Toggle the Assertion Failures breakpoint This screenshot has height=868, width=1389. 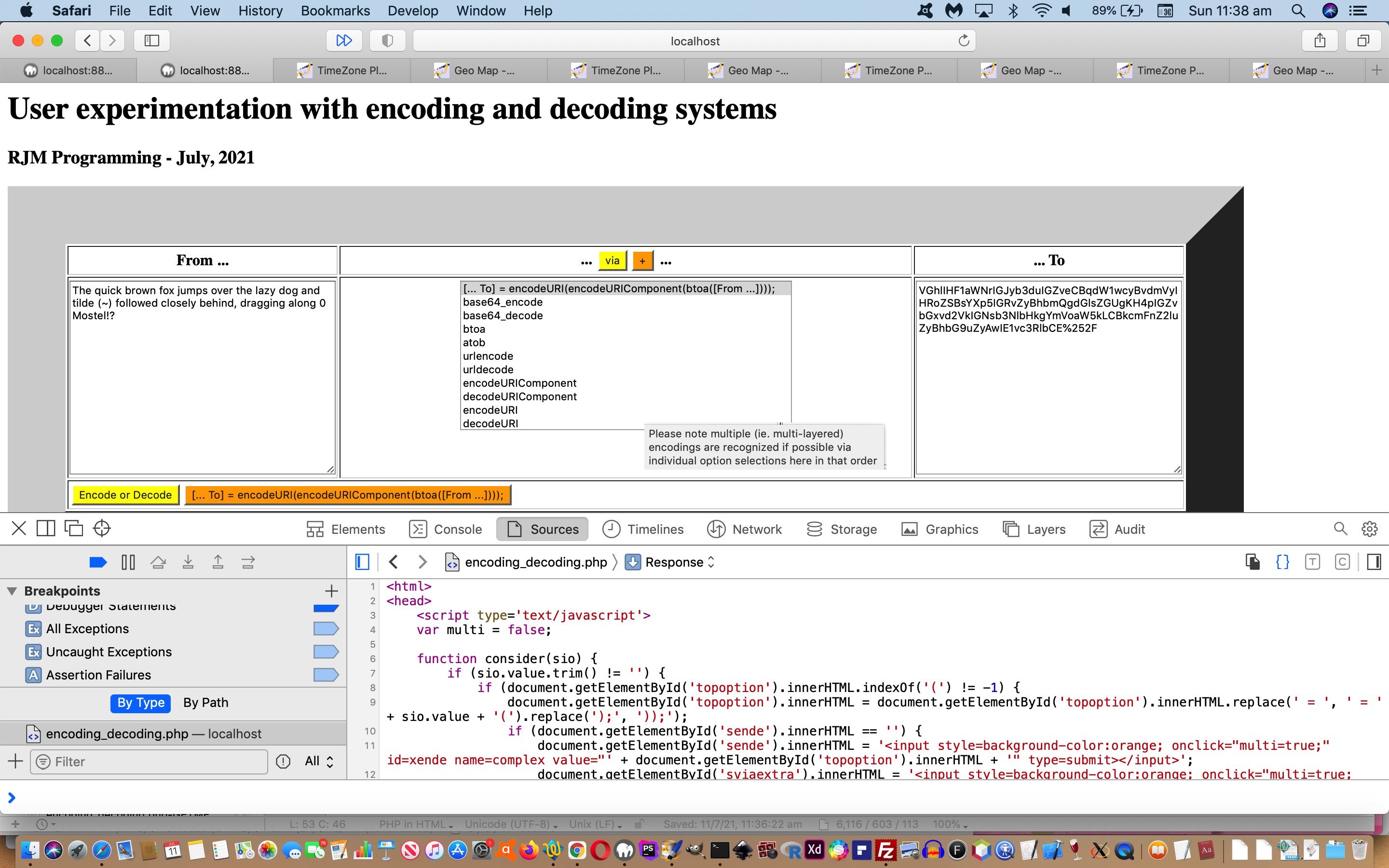326,675
